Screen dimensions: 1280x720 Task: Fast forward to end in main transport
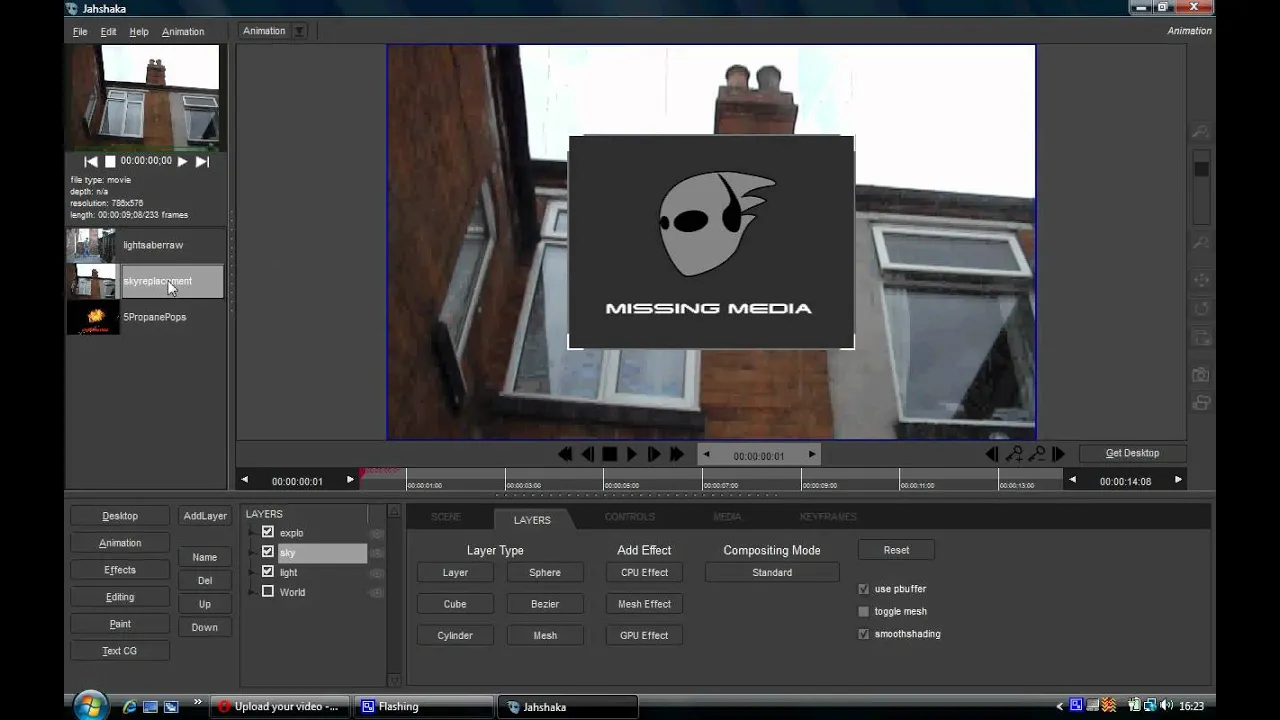point(677,454)
